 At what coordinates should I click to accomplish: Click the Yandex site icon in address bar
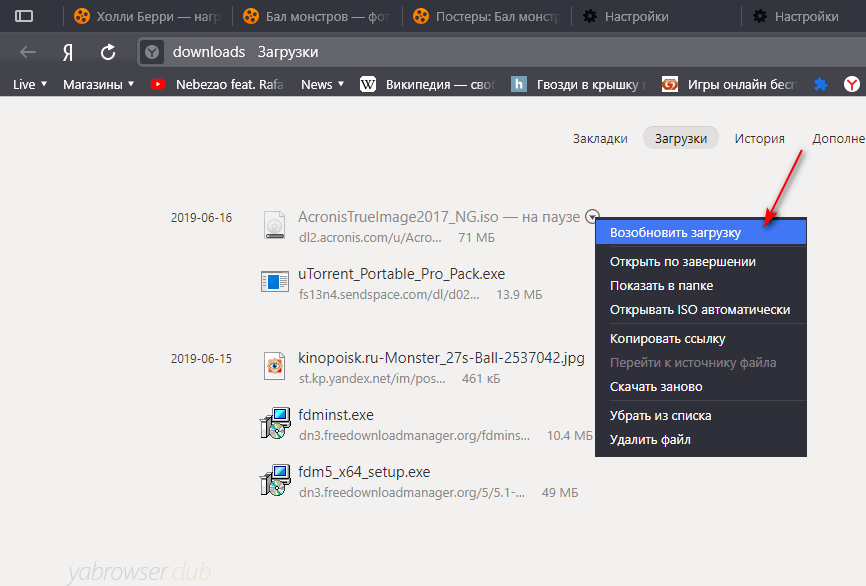(x=152, y=52)
